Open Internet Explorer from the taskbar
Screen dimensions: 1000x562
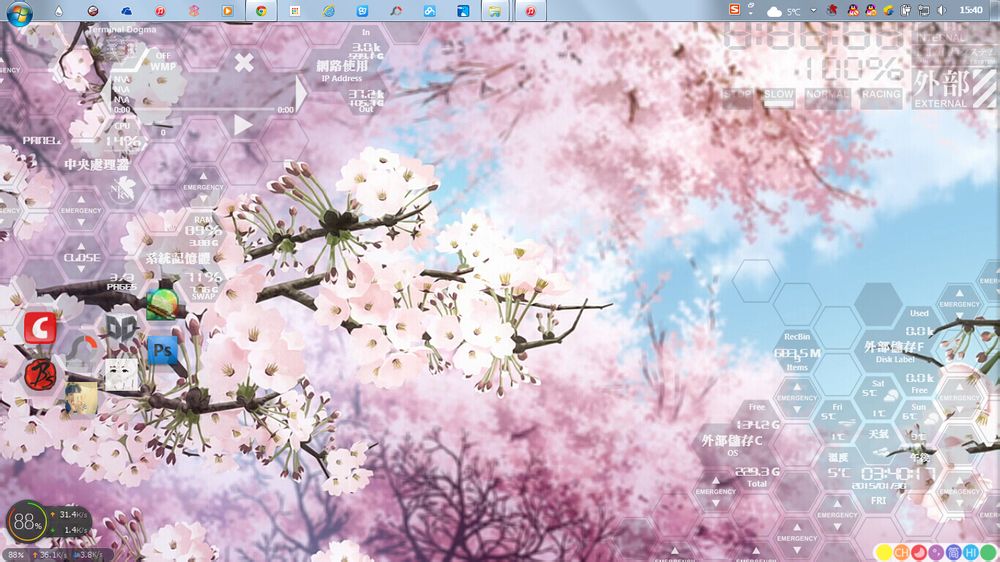(328, 11)
